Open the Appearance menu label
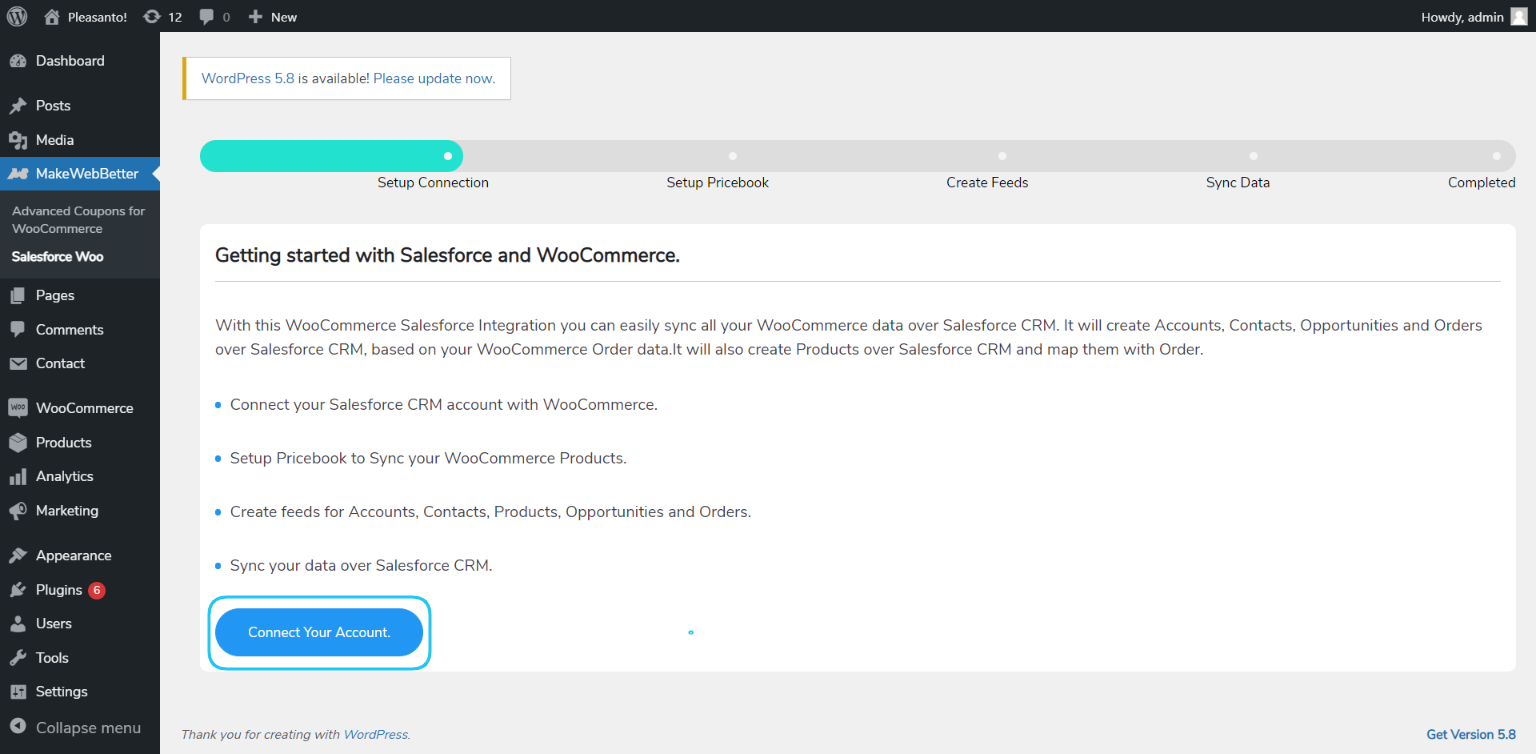 [73, 555]
